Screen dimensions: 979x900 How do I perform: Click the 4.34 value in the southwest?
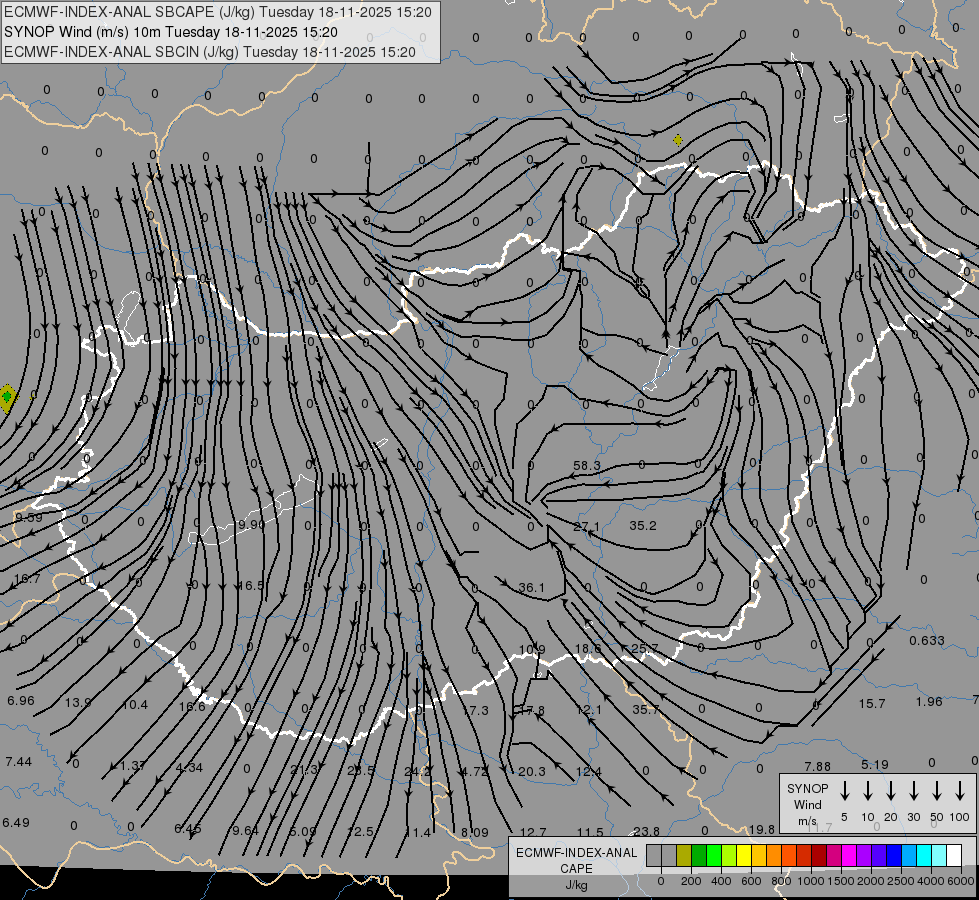pyautogui.click(x=189, y=768)
